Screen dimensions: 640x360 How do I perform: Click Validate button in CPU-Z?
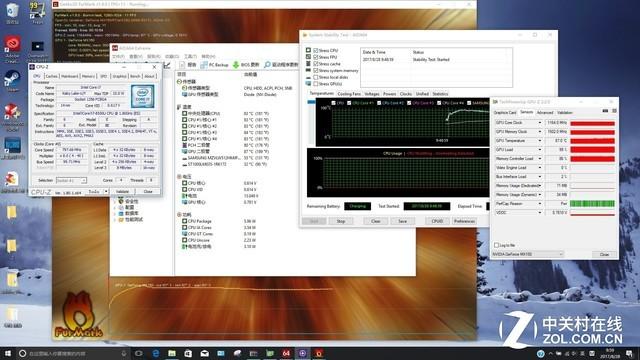pos(122,191)
